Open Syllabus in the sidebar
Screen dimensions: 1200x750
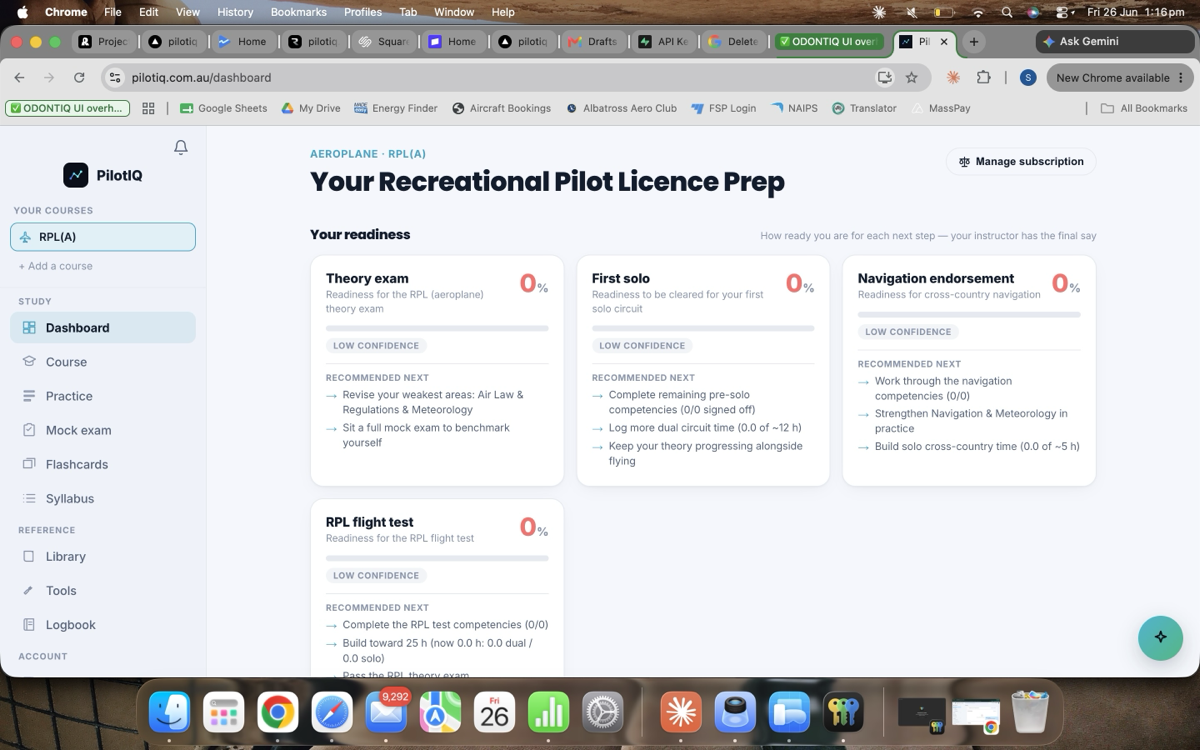click(103, 498)
